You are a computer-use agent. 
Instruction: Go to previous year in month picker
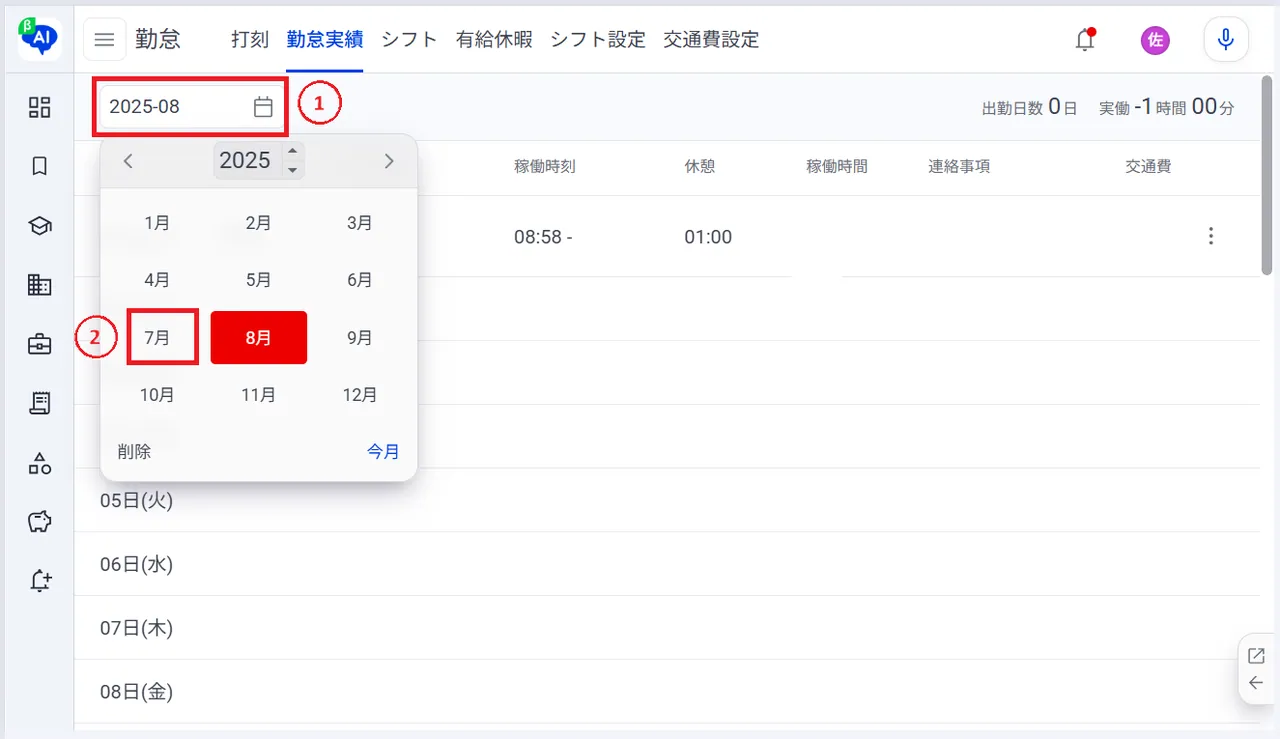(x=128, y=161)
